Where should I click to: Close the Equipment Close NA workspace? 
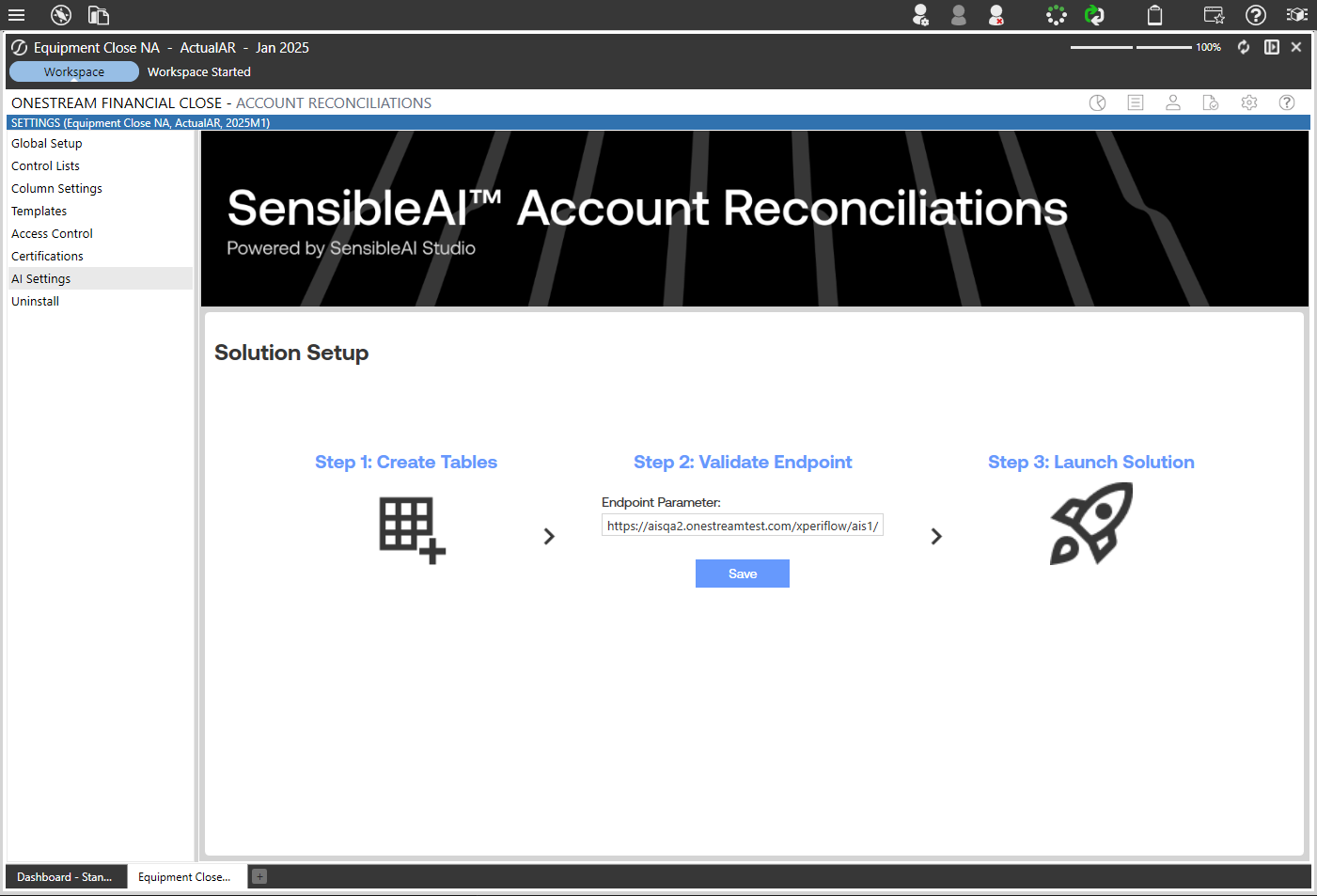1296,47
